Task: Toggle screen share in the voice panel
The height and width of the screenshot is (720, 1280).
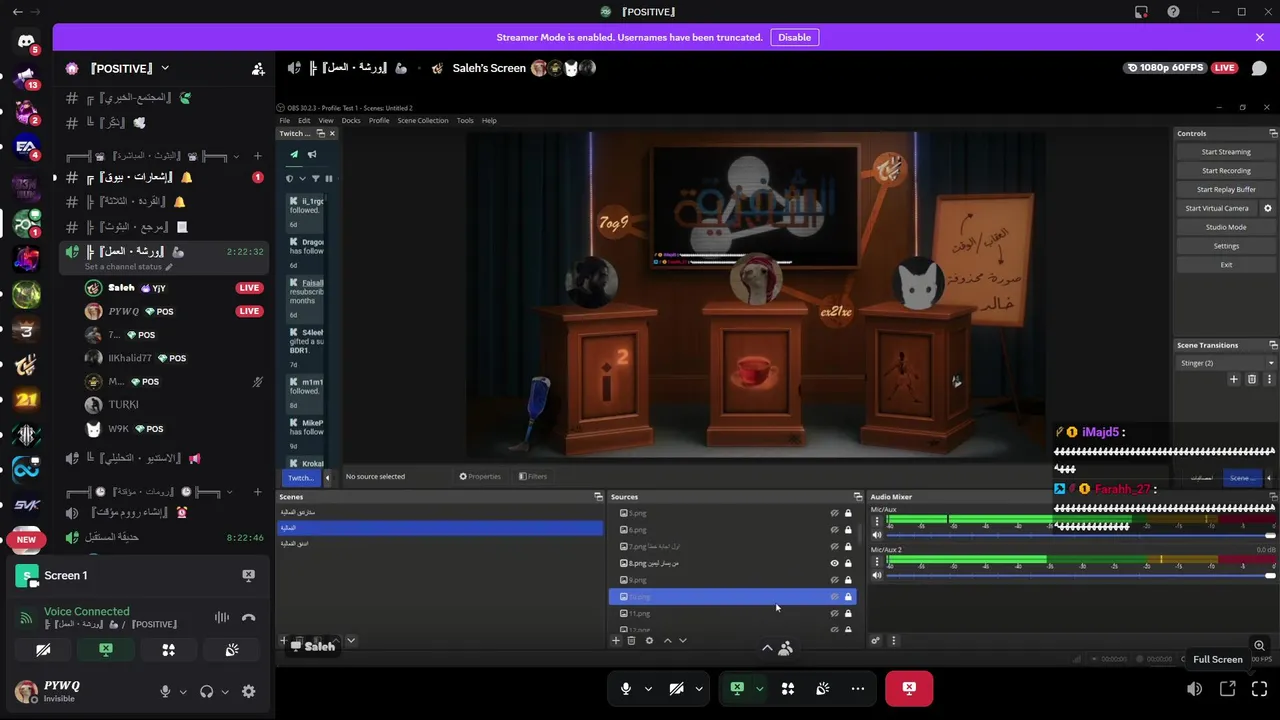Action: click(106, 650)
